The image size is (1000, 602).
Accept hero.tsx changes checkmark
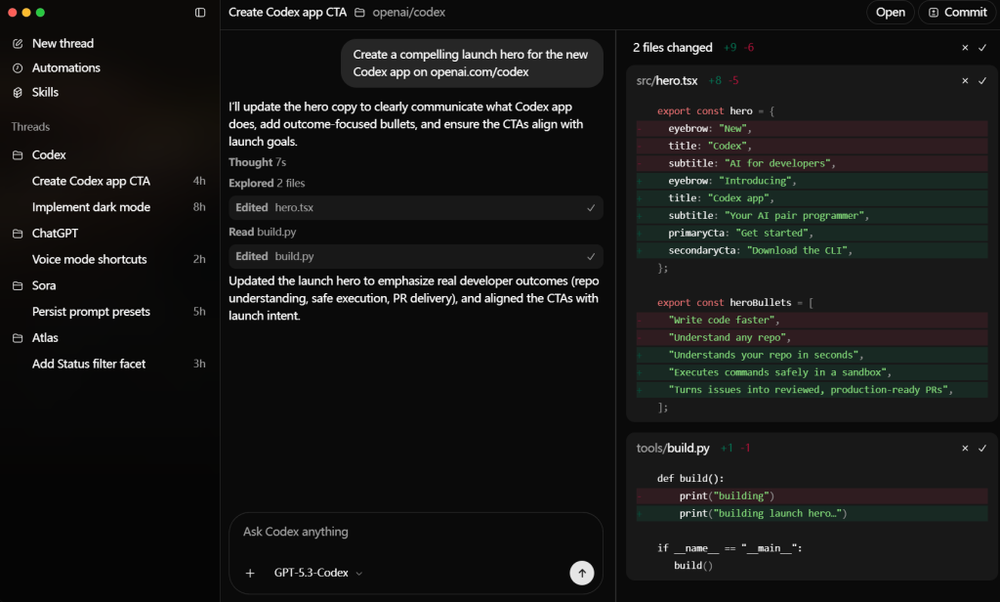(x=983, y=81)
